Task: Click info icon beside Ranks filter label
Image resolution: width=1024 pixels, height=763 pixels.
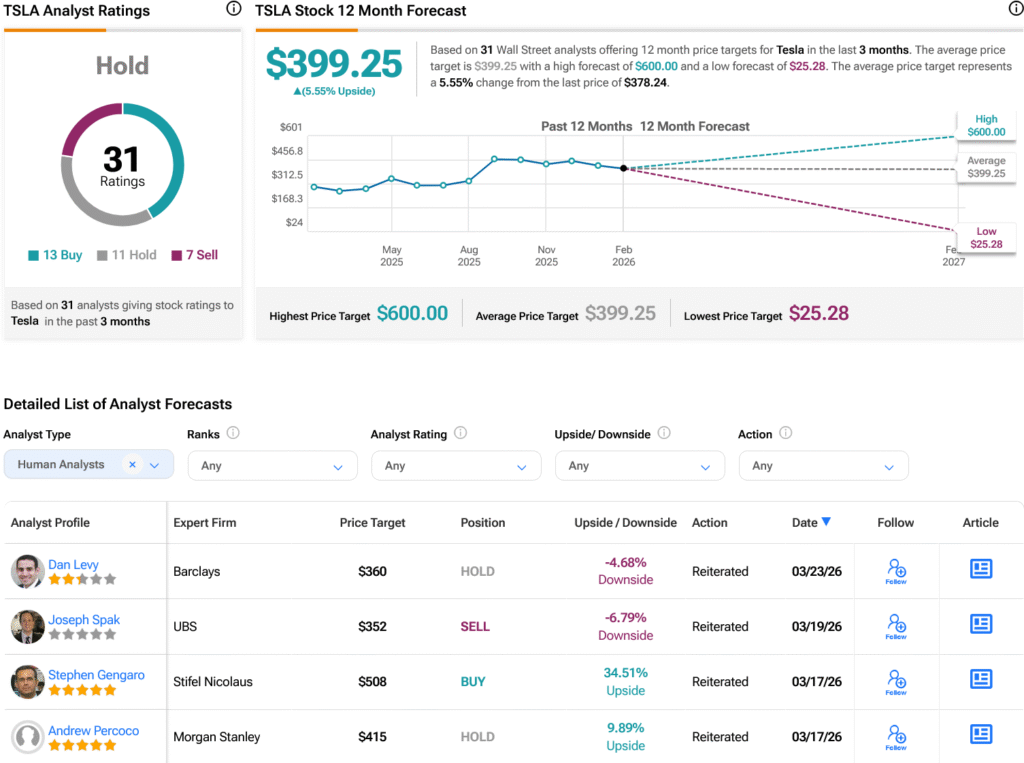Action: 232,433
